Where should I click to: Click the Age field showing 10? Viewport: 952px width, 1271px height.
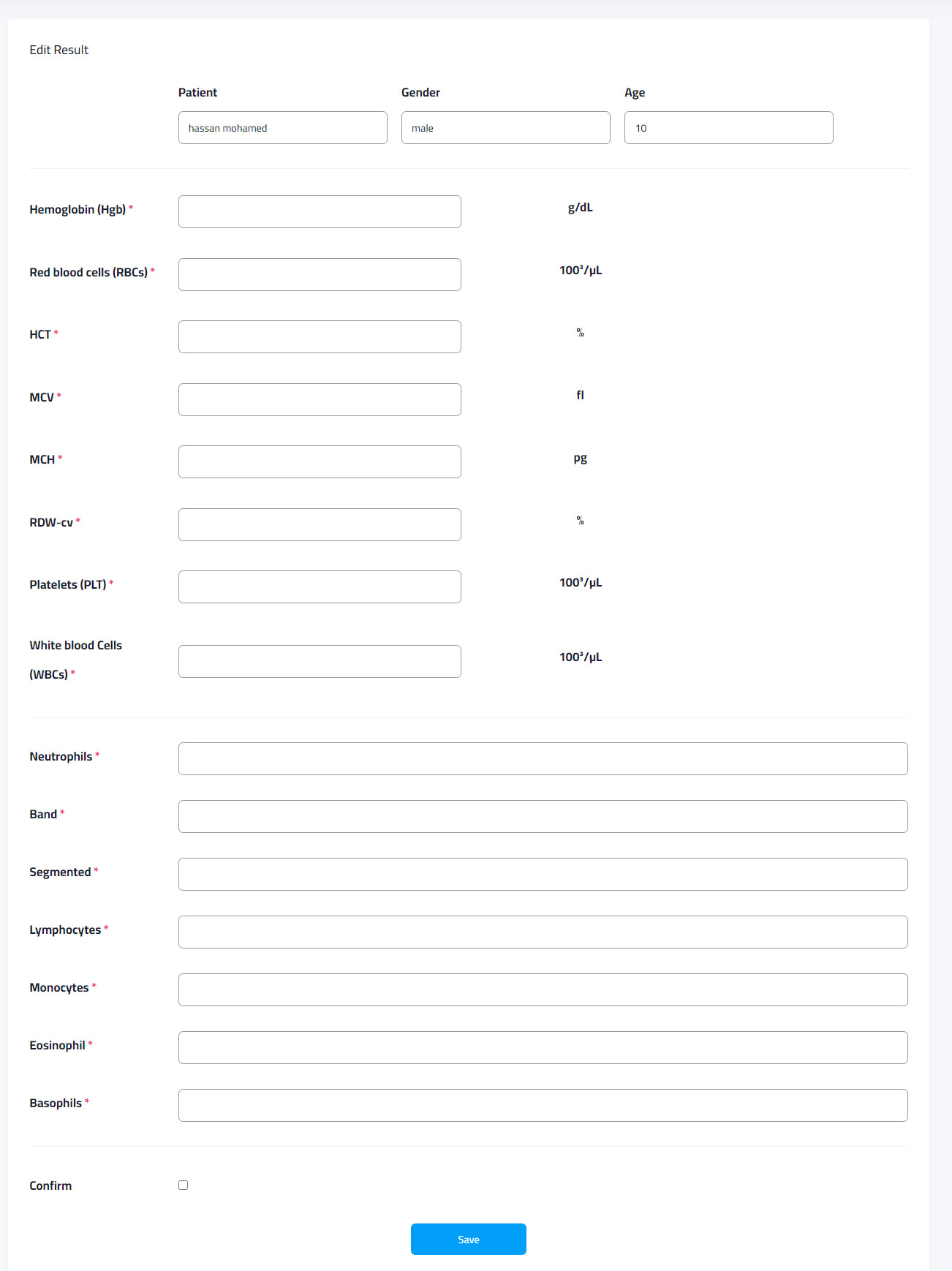tap(728, 128)
